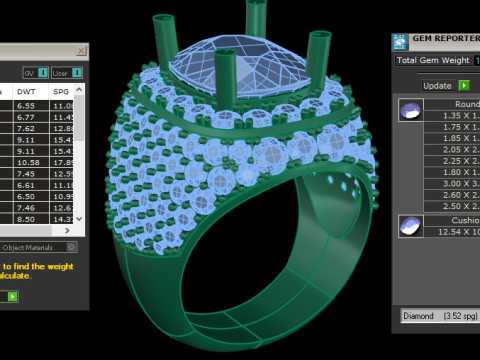The image size is (480, 360).
Task: Click the vertical scrollbar thumb in weight table
Action: coord(79,118)
